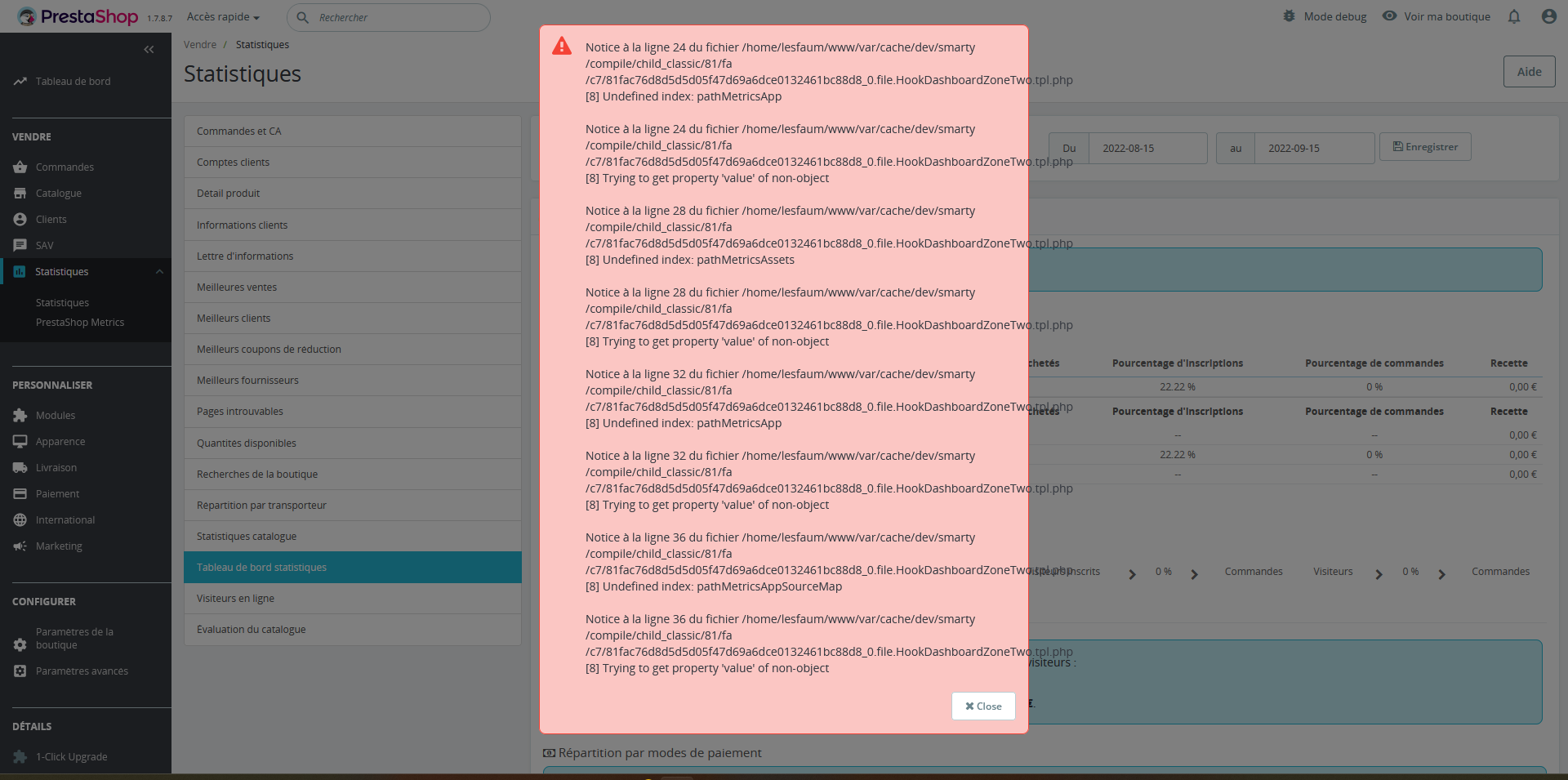Click the Marketing megaphone icon
Viewport: 1568px width, 780px height.
click(20, 546)
